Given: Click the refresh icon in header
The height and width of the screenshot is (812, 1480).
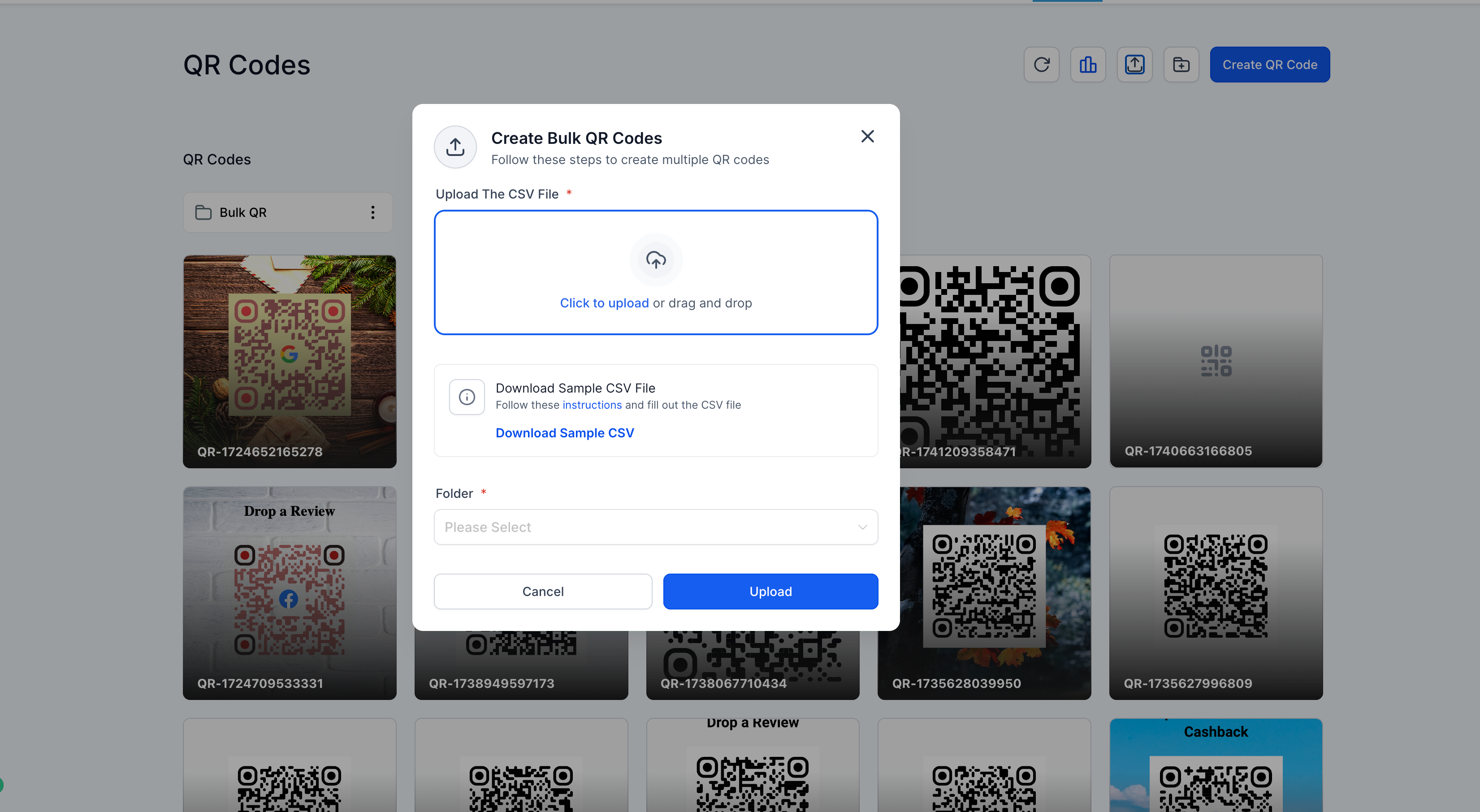Looking at the screenshot, I should pos(1041,65).
